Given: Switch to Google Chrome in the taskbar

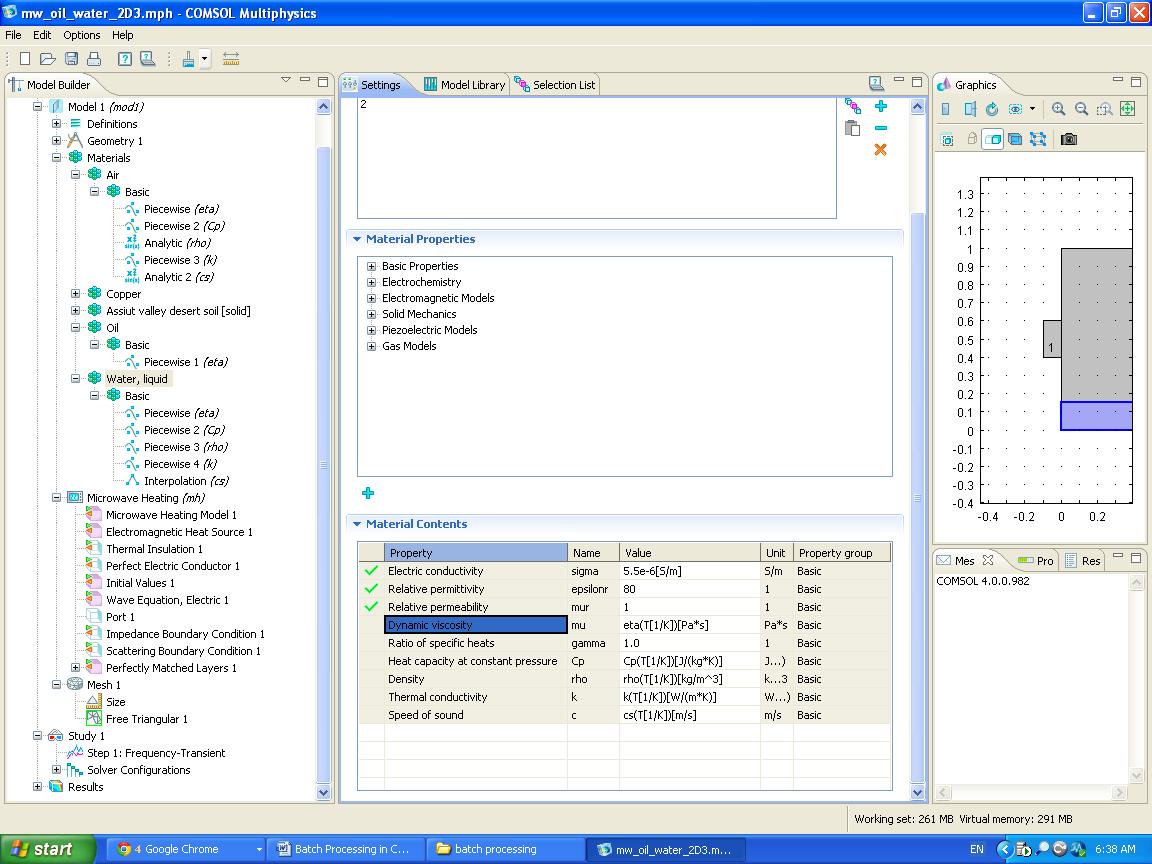Looking at the screenshot, I should [186, 849].
